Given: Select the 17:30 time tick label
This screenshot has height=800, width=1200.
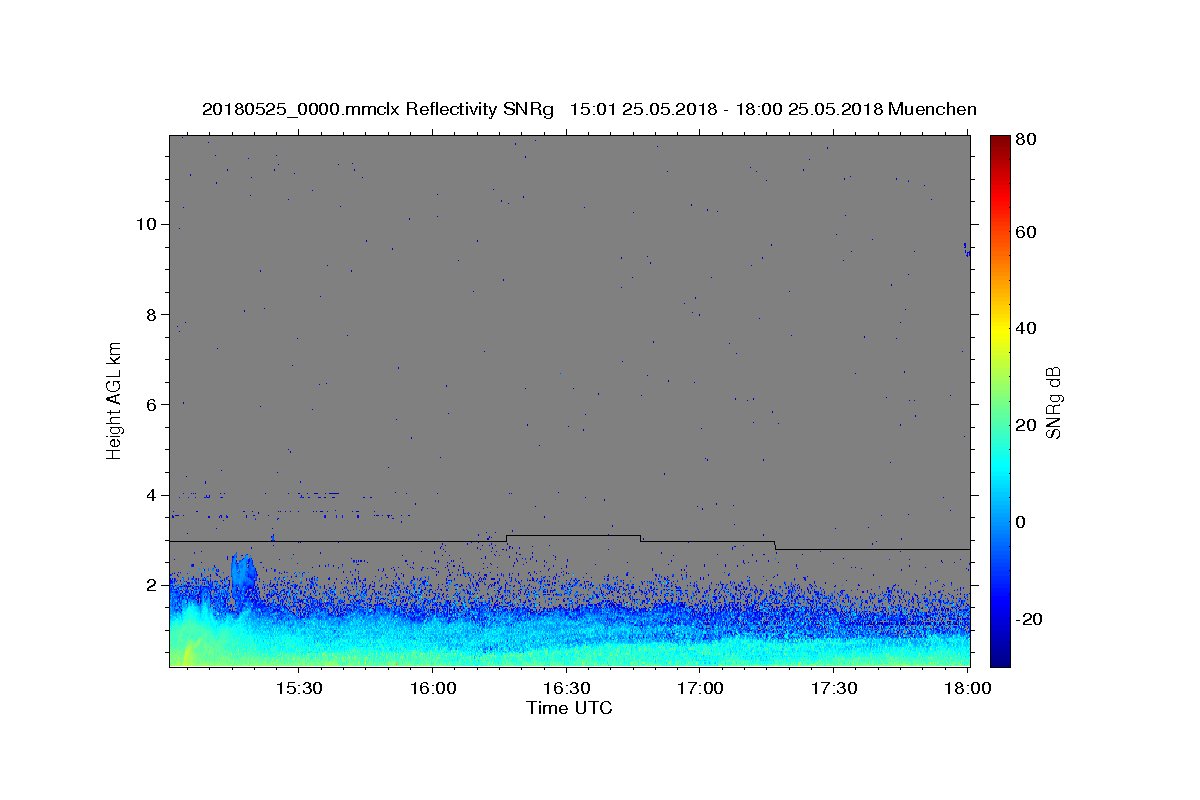Looking at the screenshot, I should pyautogui.click(x=834, y=689).
